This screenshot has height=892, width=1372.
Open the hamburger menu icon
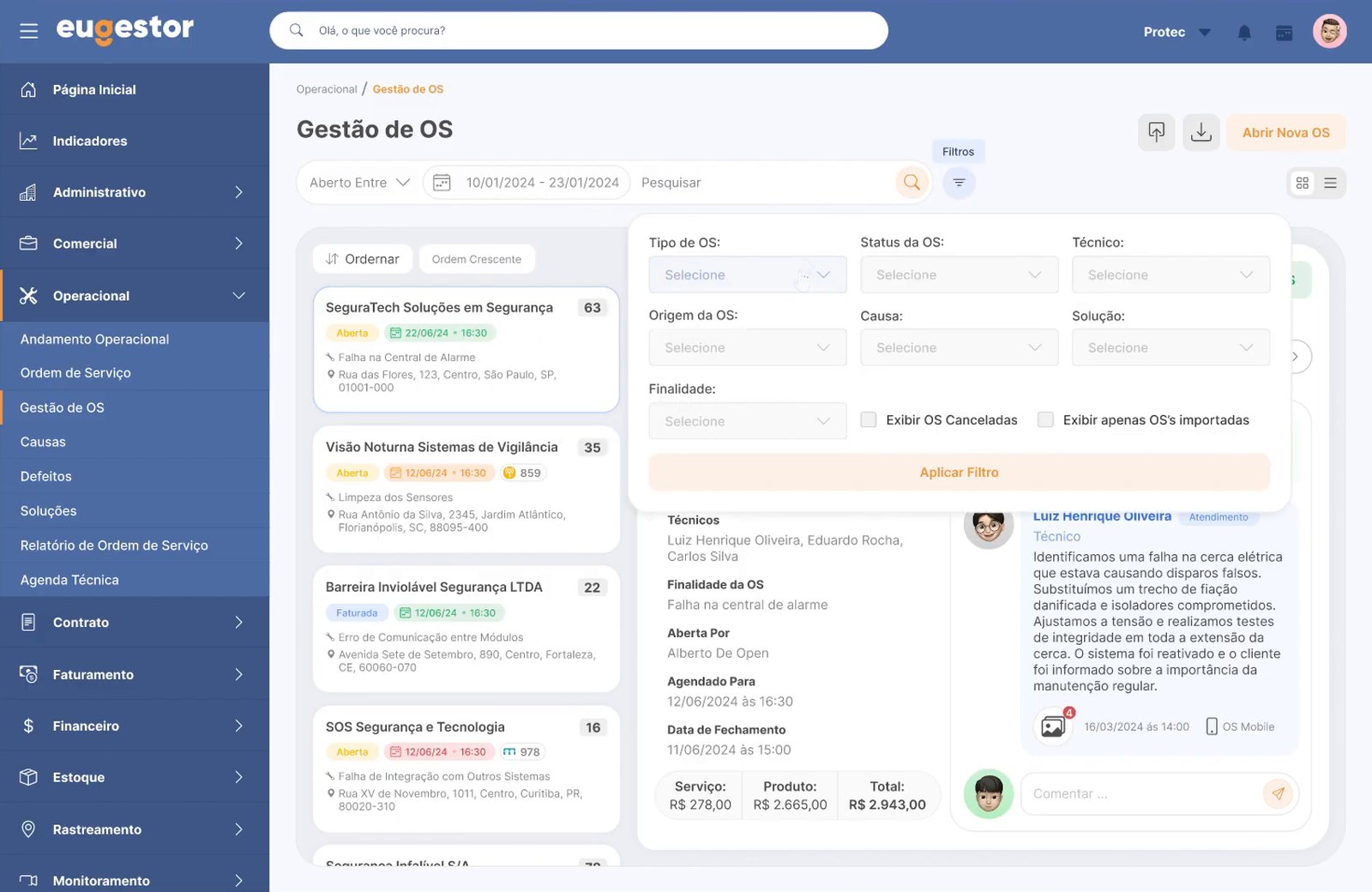[x=29, y=32]
